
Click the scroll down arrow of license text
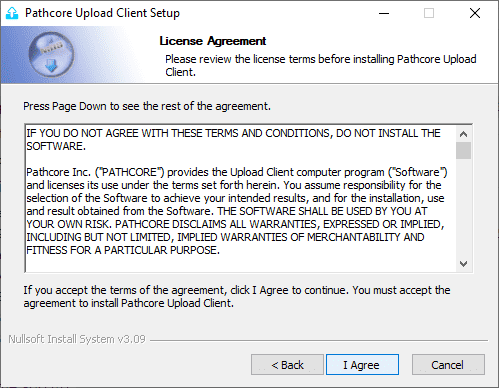(x=463, y=264)
